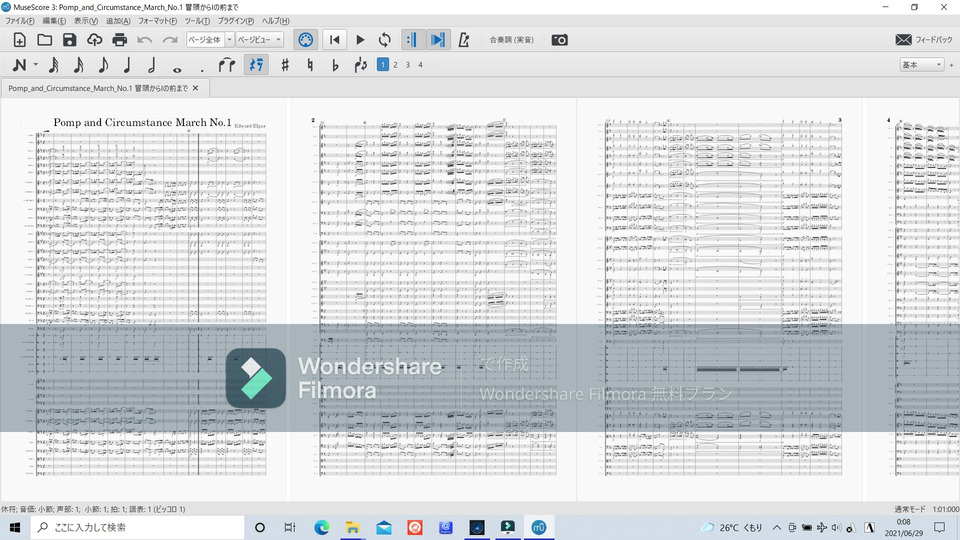Start playback with the Play button
Screen dimensions: 960x540
point(360,40)
